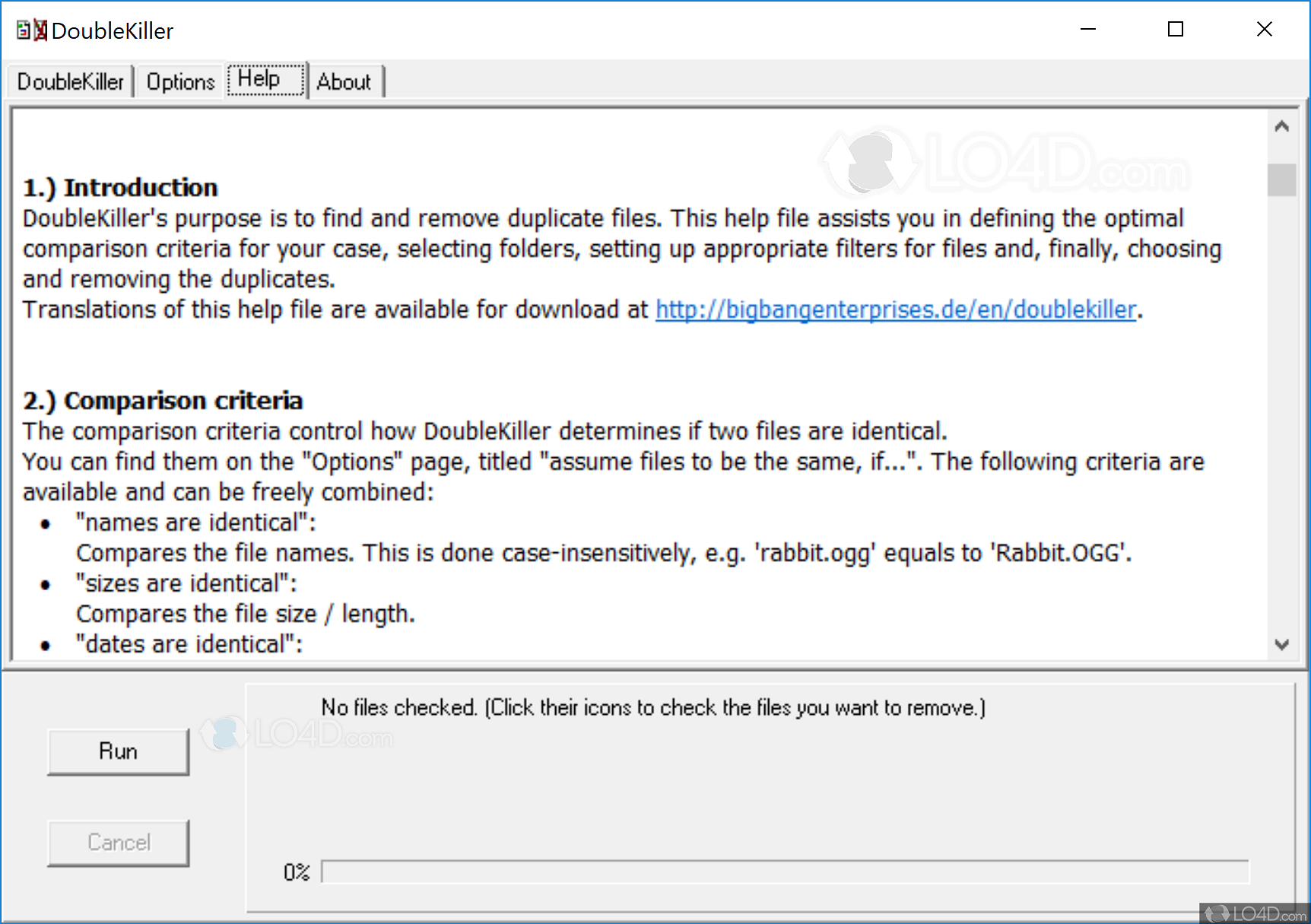Select the Help tab
Screen dimensions: 1311x924
pos(266,79)
